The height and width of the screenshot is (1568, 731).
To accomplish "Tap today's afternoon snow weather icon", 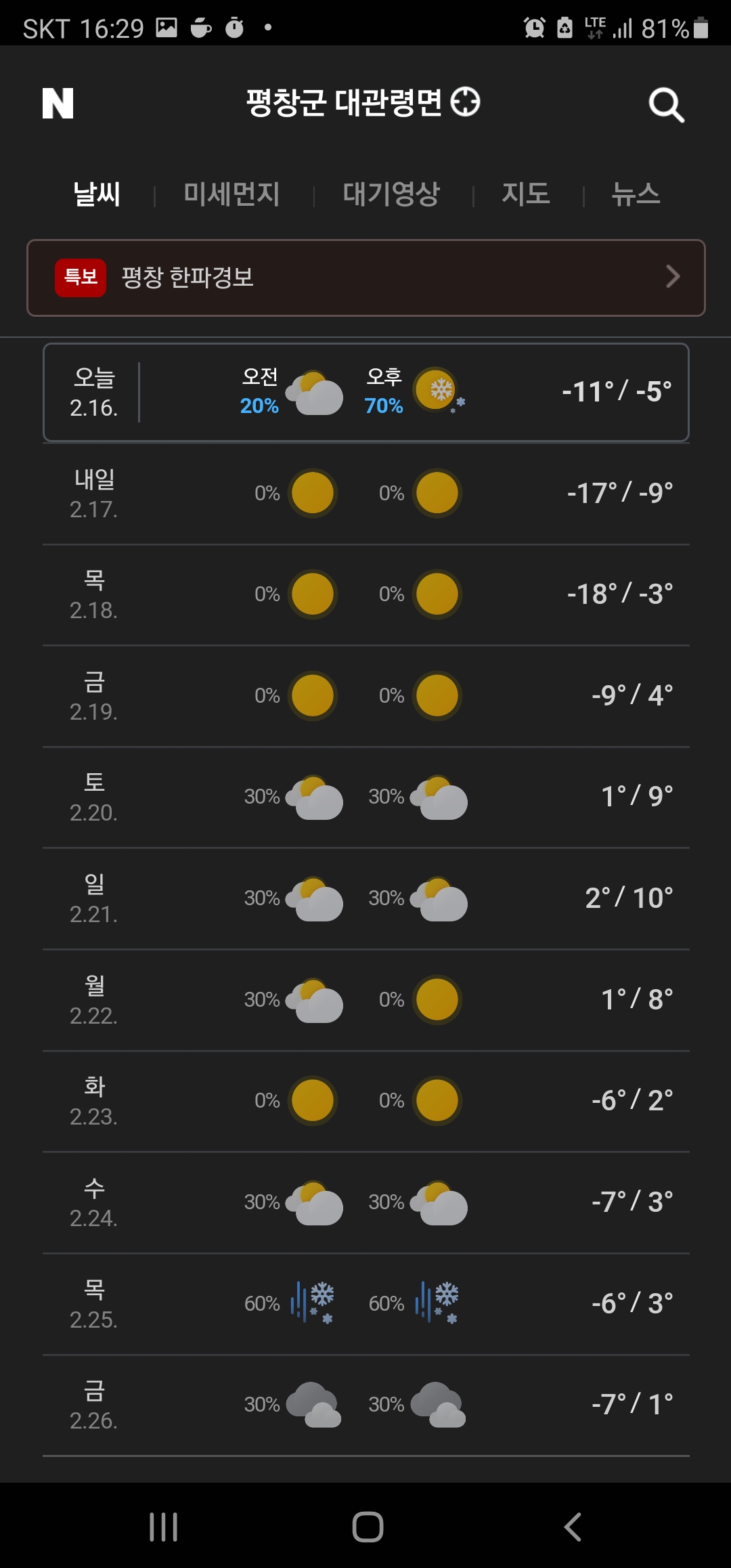I will click(440, 391).
